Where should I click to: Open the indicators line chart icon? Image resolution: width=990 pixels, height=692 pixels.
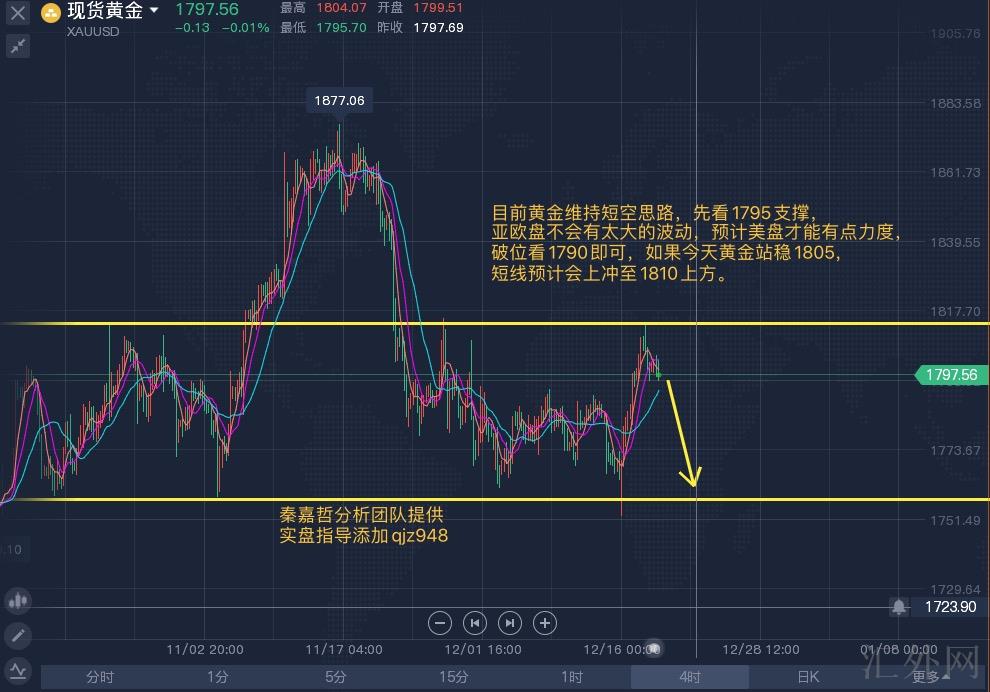pyautogui.click(x=18, y=671)
